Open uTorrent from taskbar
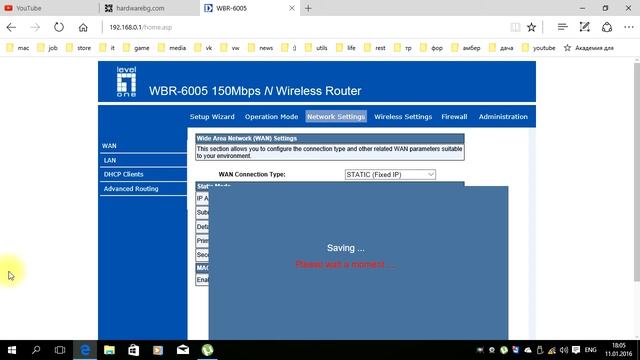640x360 pixels. coord(207,350)
